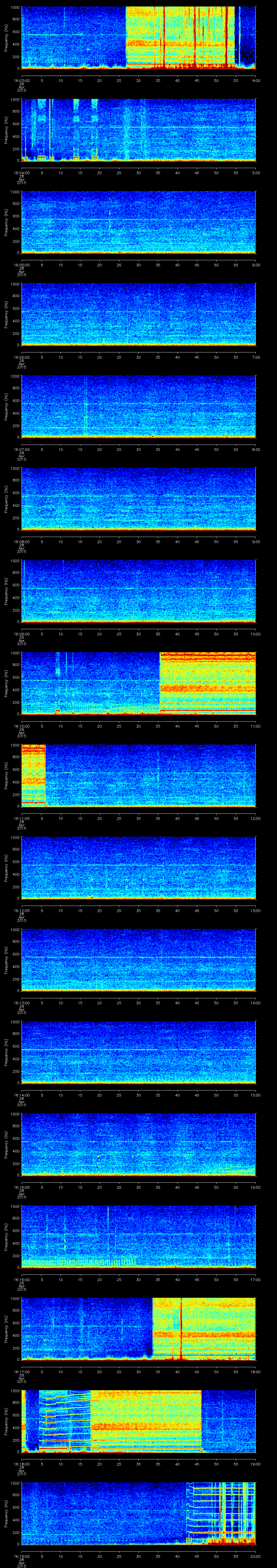Click the 16:06:00 start time label

(x=21, y=358)
